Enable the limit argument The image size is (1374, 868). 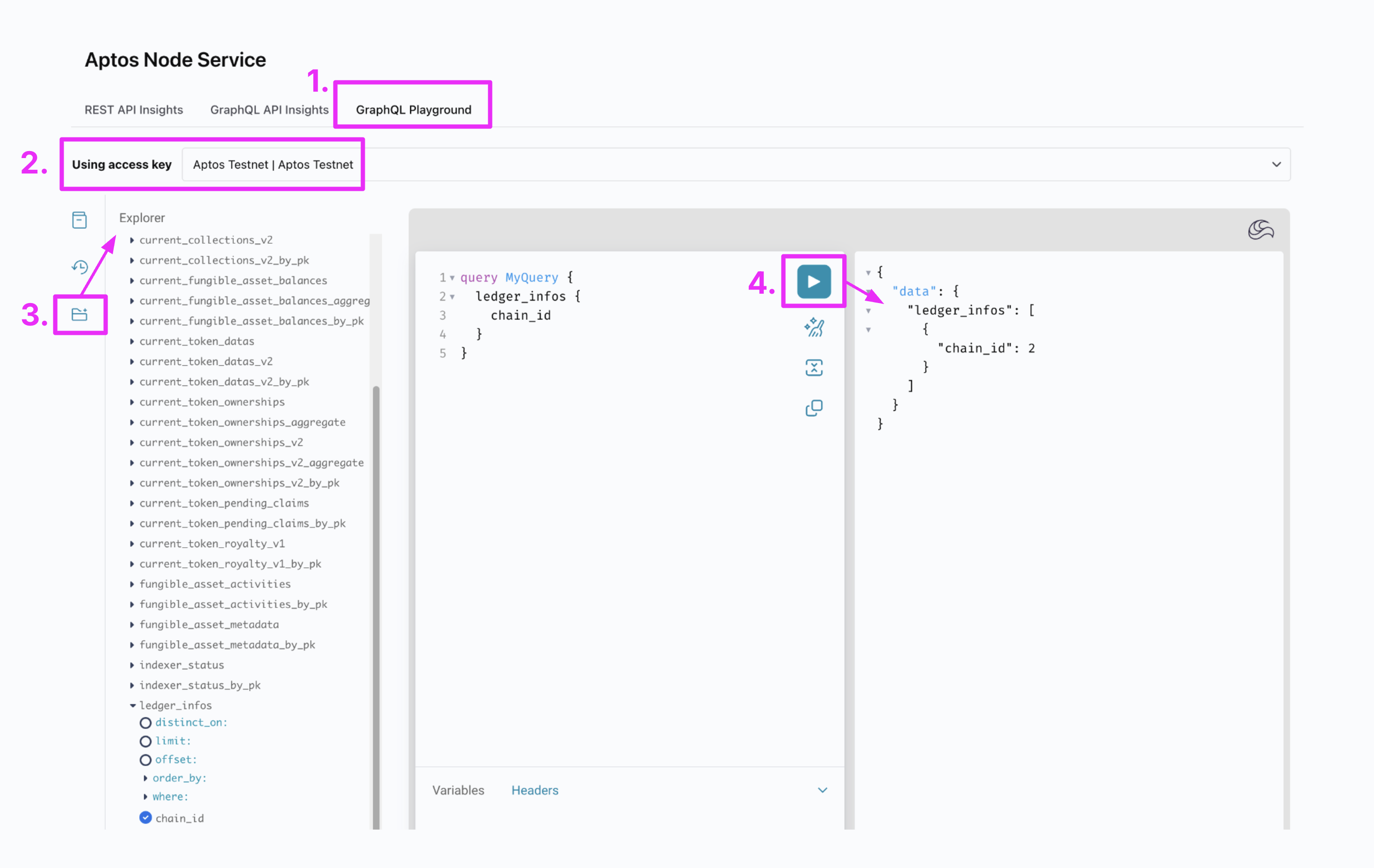pyautogui.click(x=145, y=741)
